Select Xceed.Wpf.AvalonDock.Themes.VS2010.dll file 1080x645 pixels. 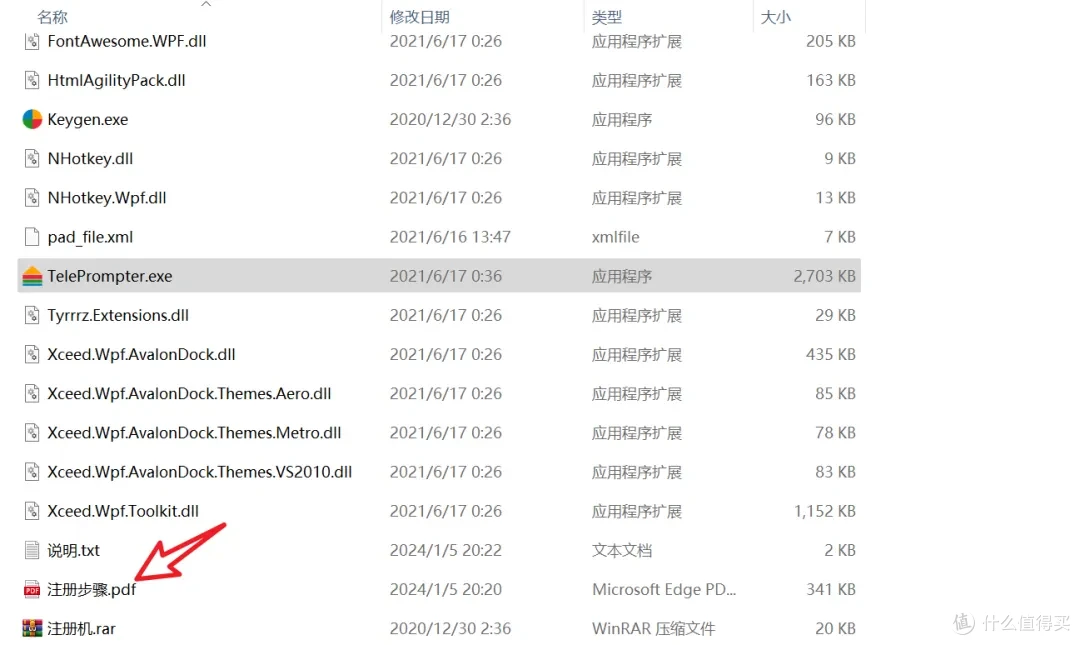click(x=200, y=472)
